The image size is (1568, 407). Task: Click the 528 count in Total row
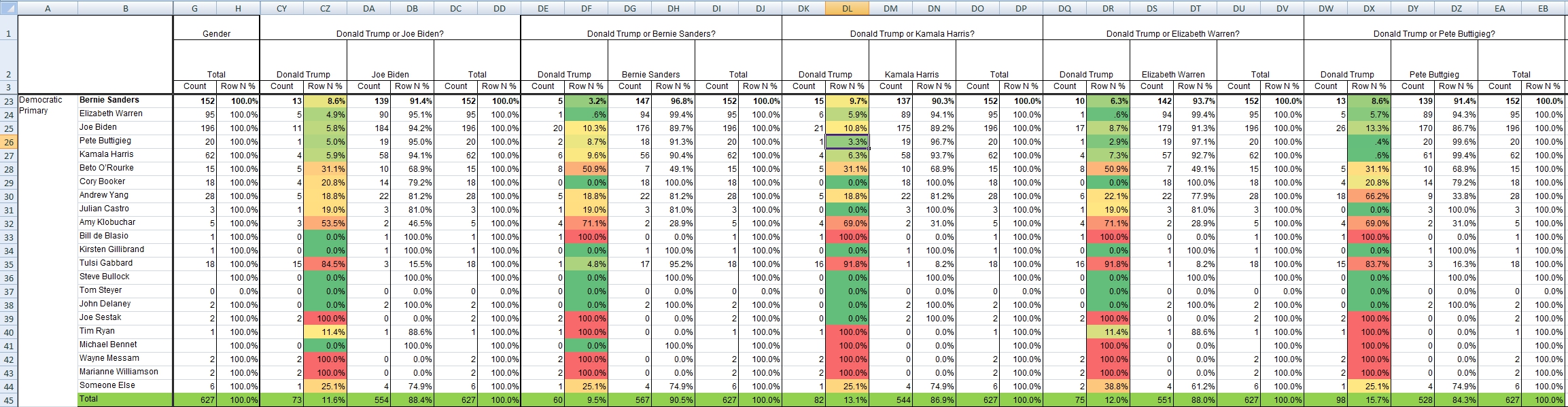(1412, 400)
